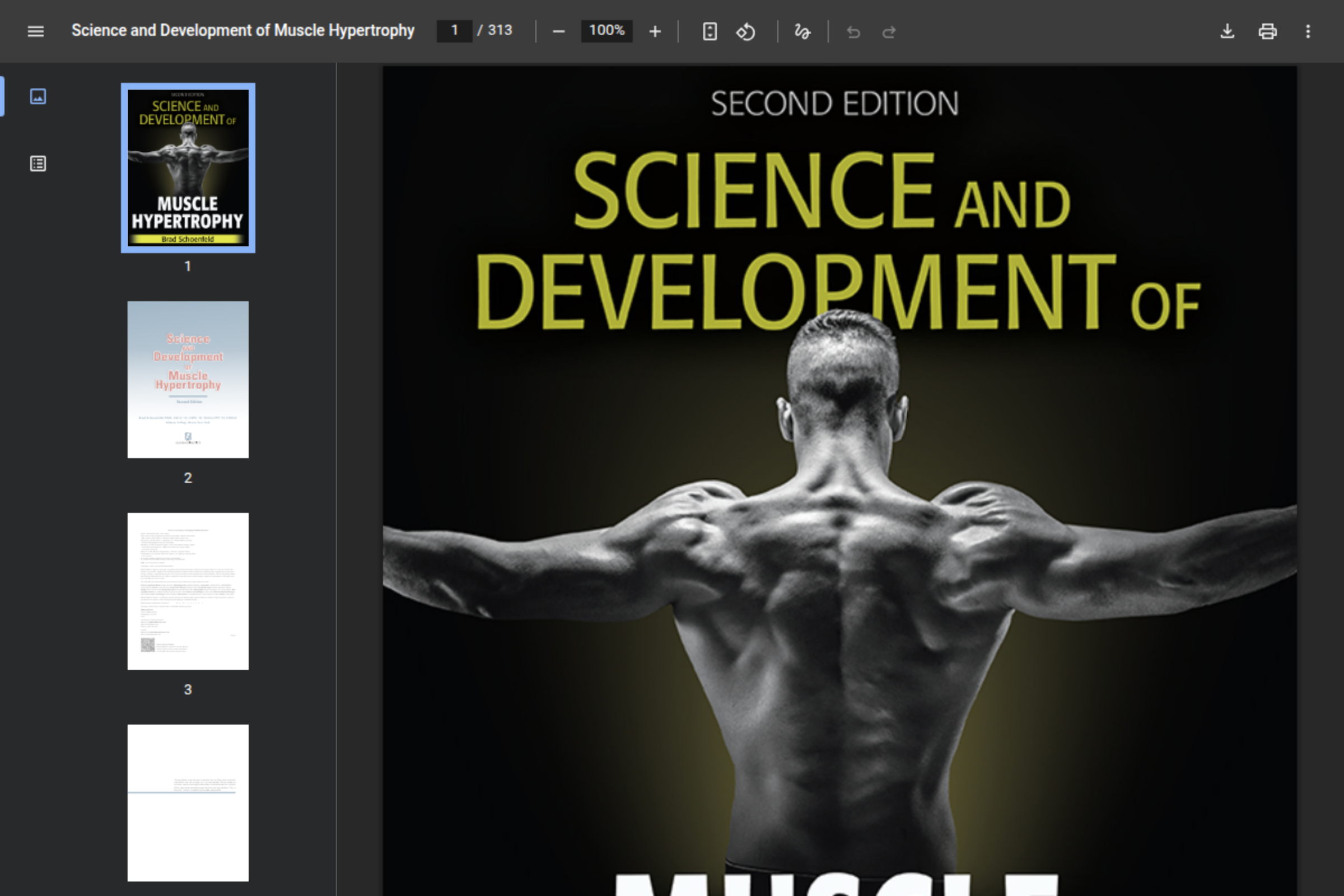The width and height of the screenshot is (1344, 896).
Task: Zoom out with the minus button
Action: pos(559,31)
